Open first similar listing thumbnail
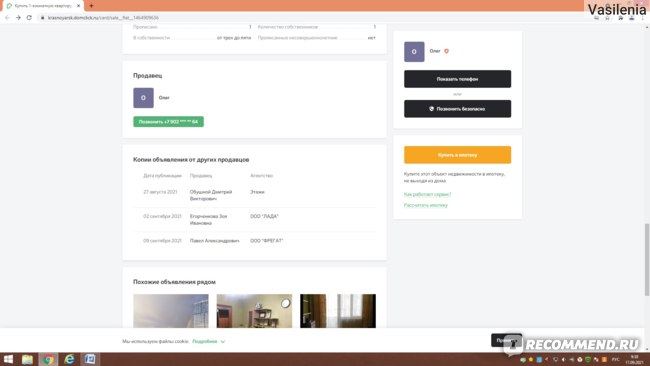 coord(171,311)
